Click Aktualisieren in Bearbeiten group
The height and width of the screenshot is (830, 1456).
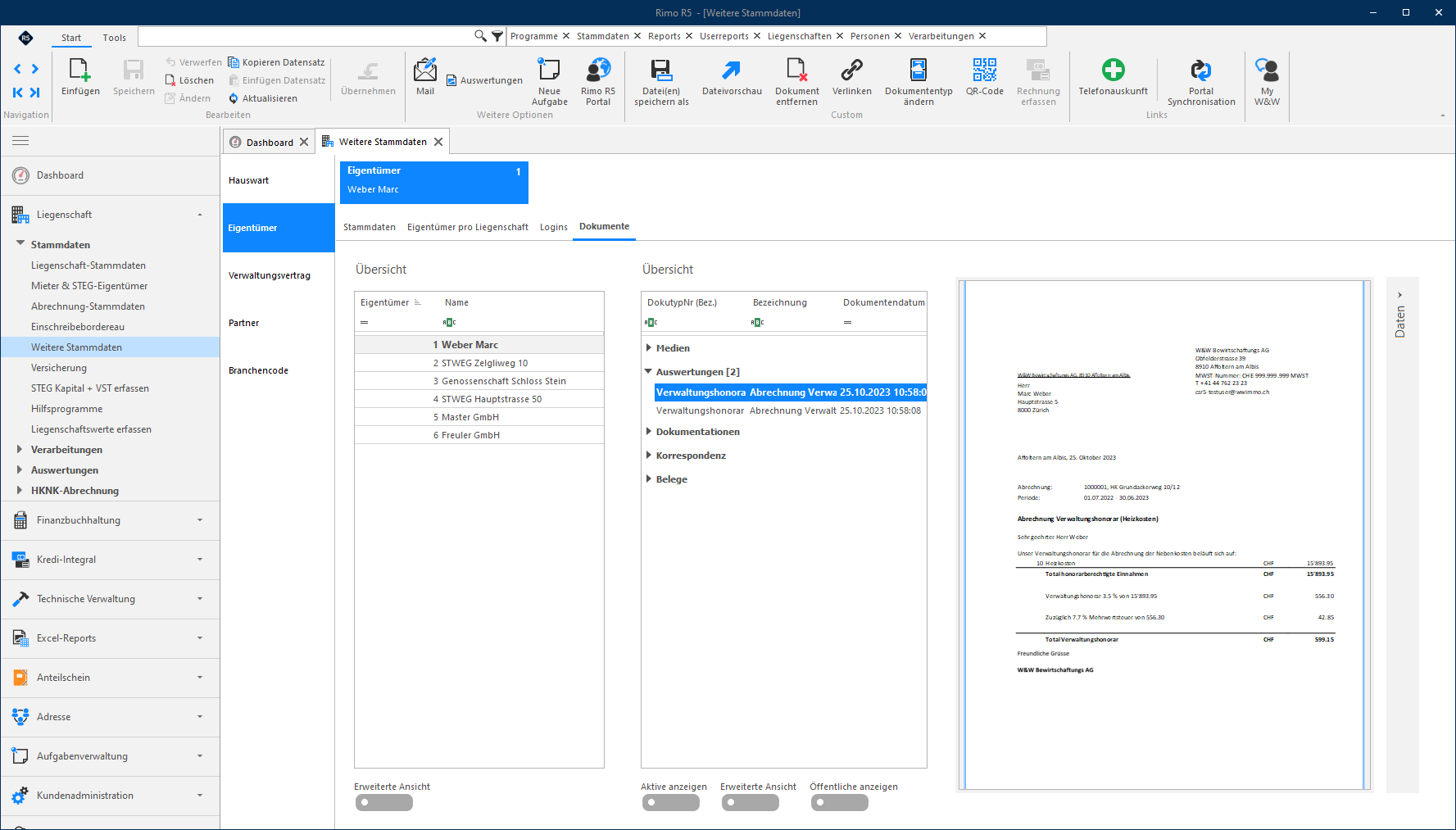click(263, 98)
